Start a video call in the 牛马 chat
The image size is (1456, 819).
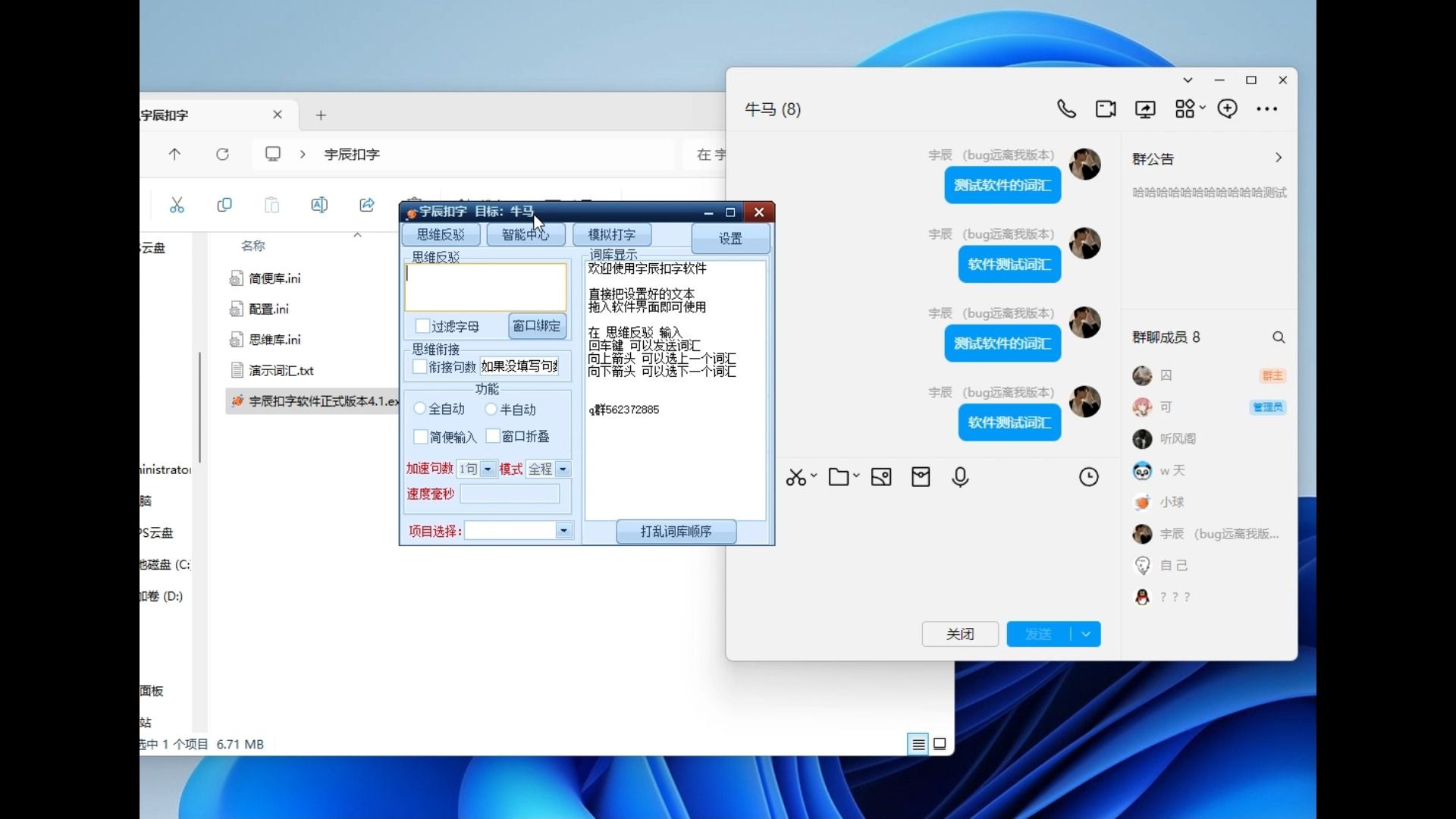(1106, 109)
